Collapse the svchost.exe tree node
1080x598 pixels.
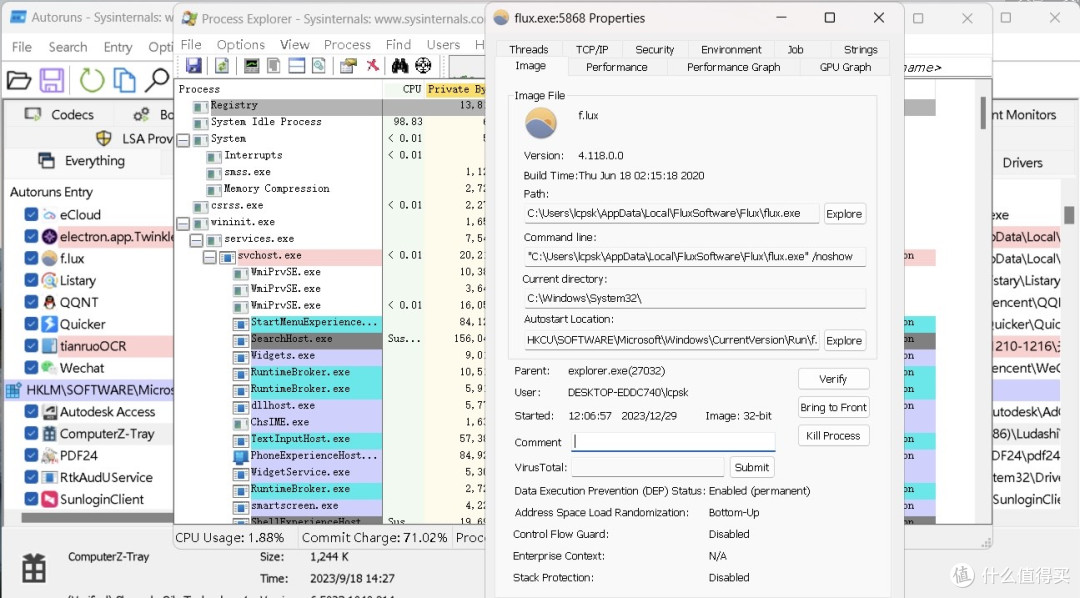pyautogui.click(x=209, y=257)
